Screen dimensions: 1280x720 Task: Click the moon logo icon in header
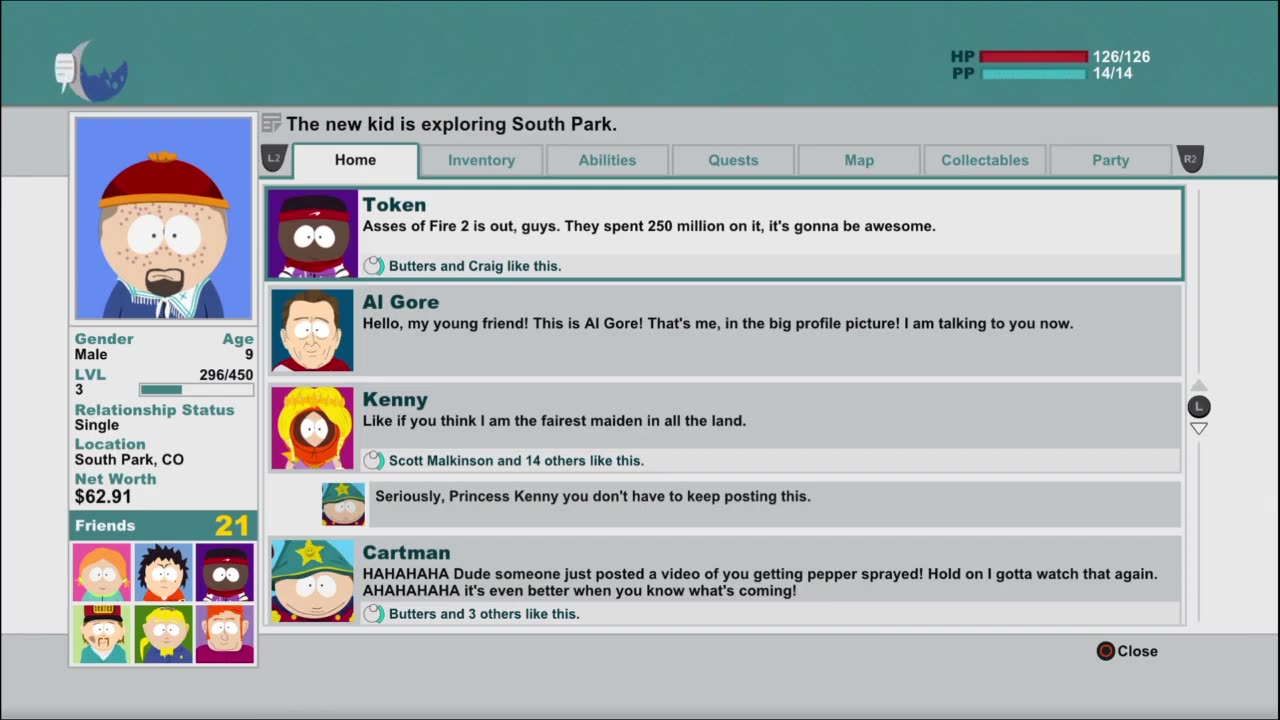91,72
